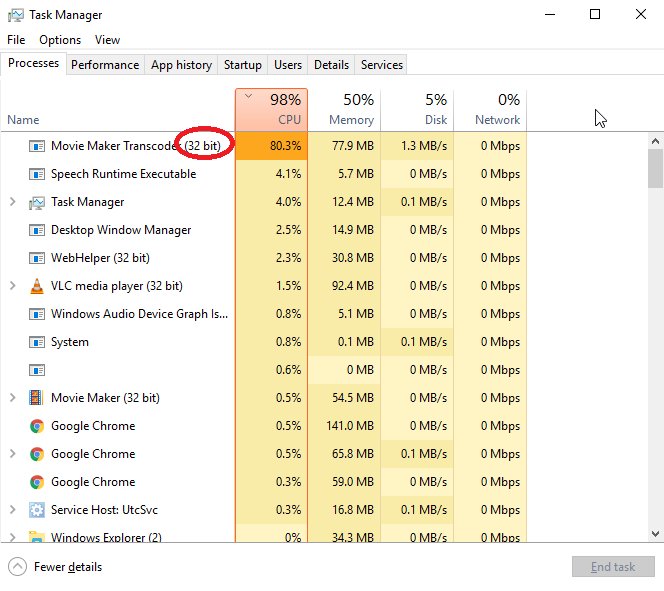Collapse view with Fewer details arrow icon
This screenshot has width=664, height=591.
click(17, 567)
